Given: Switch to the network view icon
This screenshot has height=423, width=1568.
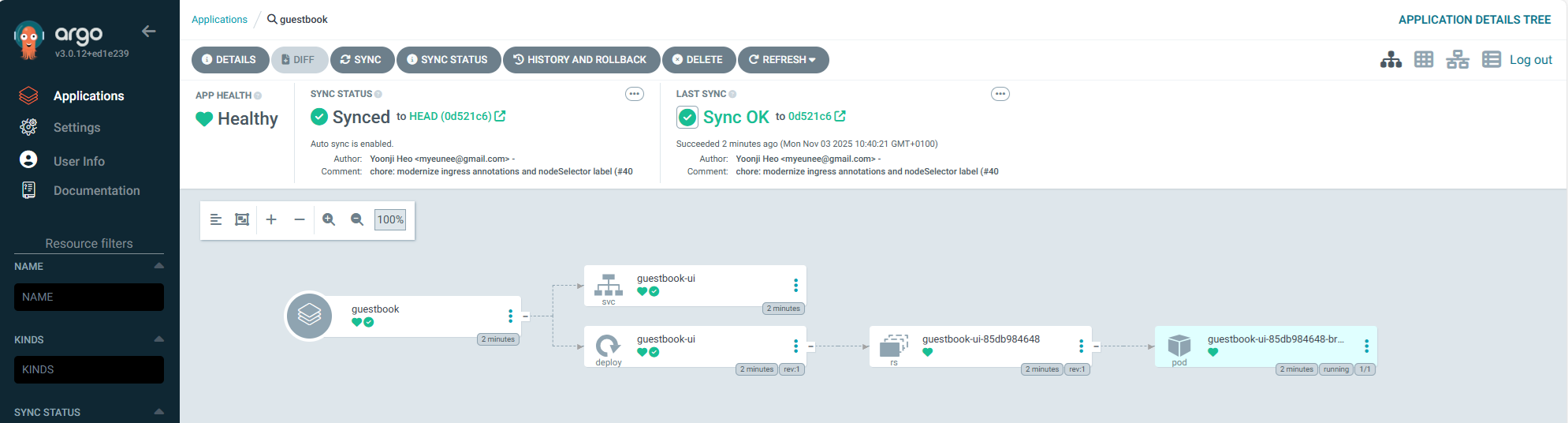Looking at the screenshot, I should tap(1457, 60).
